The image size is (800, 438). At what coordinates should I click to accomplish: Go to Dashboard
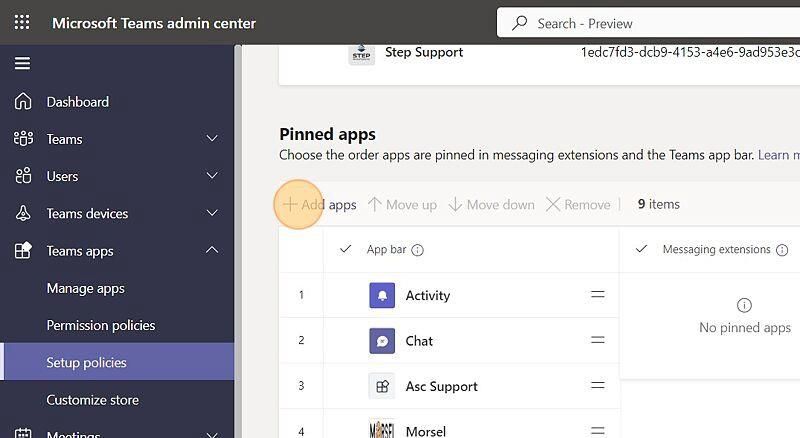[78, 102]
